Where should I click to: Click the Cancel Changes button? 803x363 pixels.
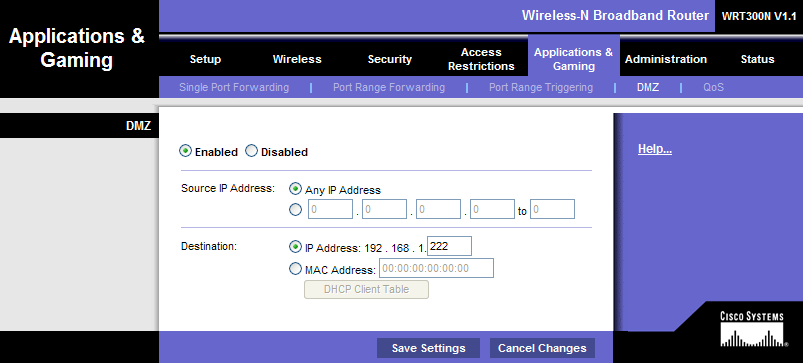point(542,348)
